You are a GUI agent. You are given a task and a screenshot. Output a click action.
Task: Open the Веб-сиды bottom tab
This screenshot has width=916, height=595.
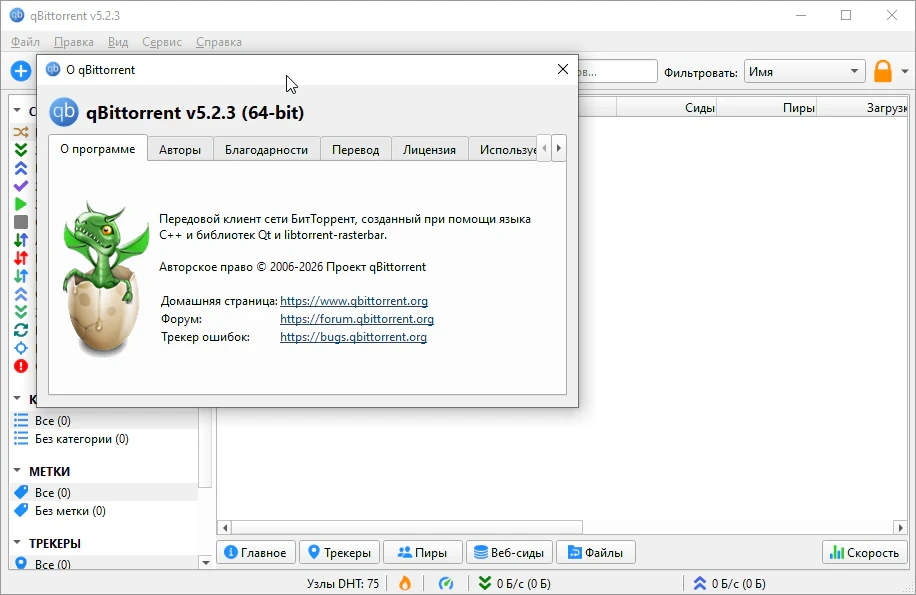click(x=509, y=552)
